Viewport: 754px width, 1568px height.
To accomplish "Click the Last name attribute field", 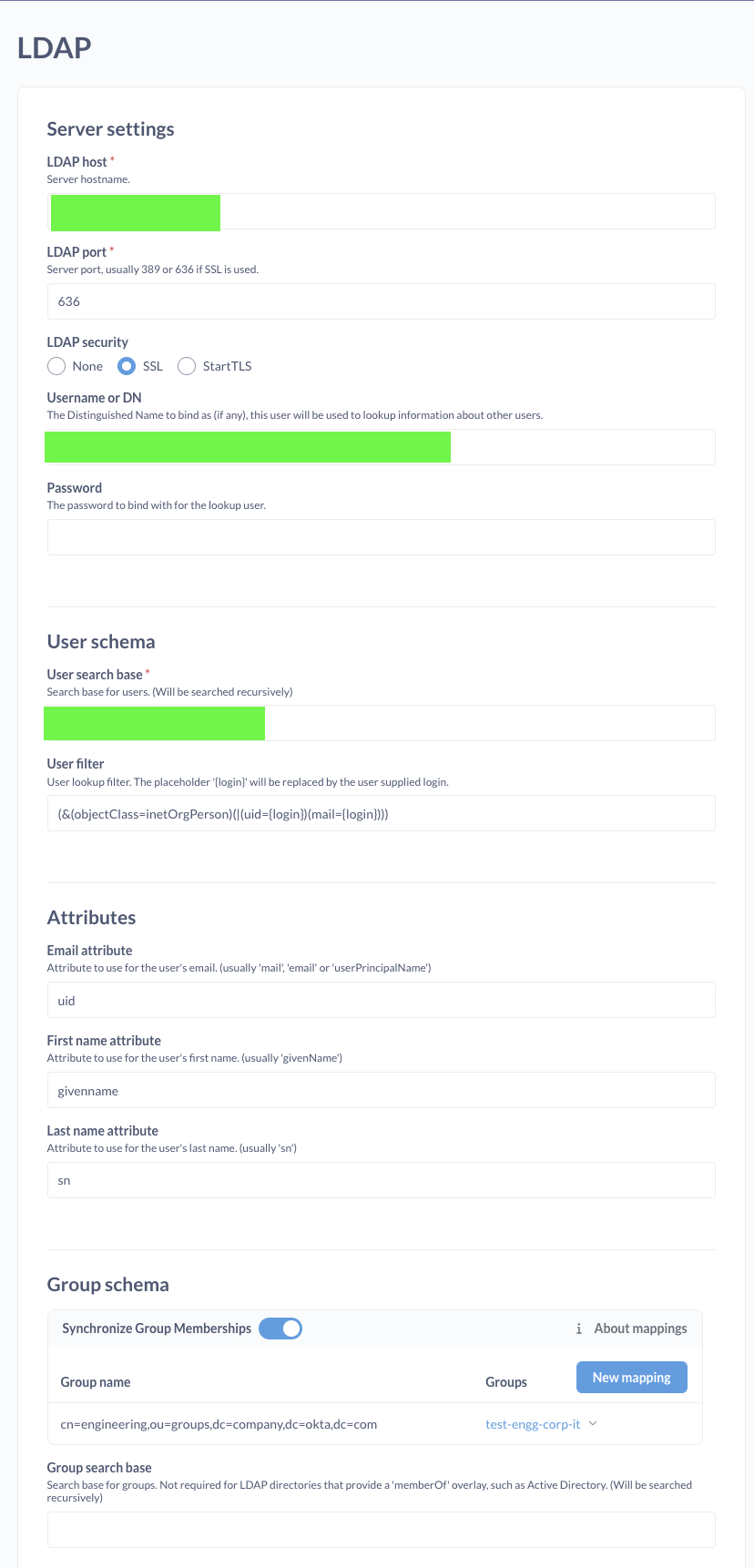I will click(x=381, y=1180).
